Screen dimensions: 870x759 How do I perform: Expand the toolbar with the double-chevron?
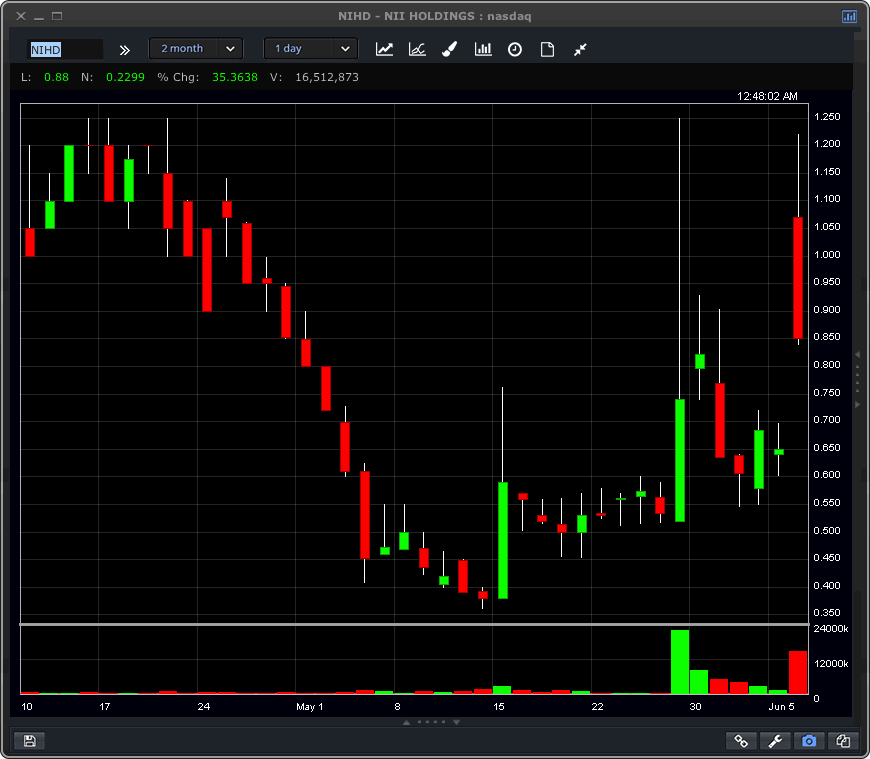[x=124, y=49]
